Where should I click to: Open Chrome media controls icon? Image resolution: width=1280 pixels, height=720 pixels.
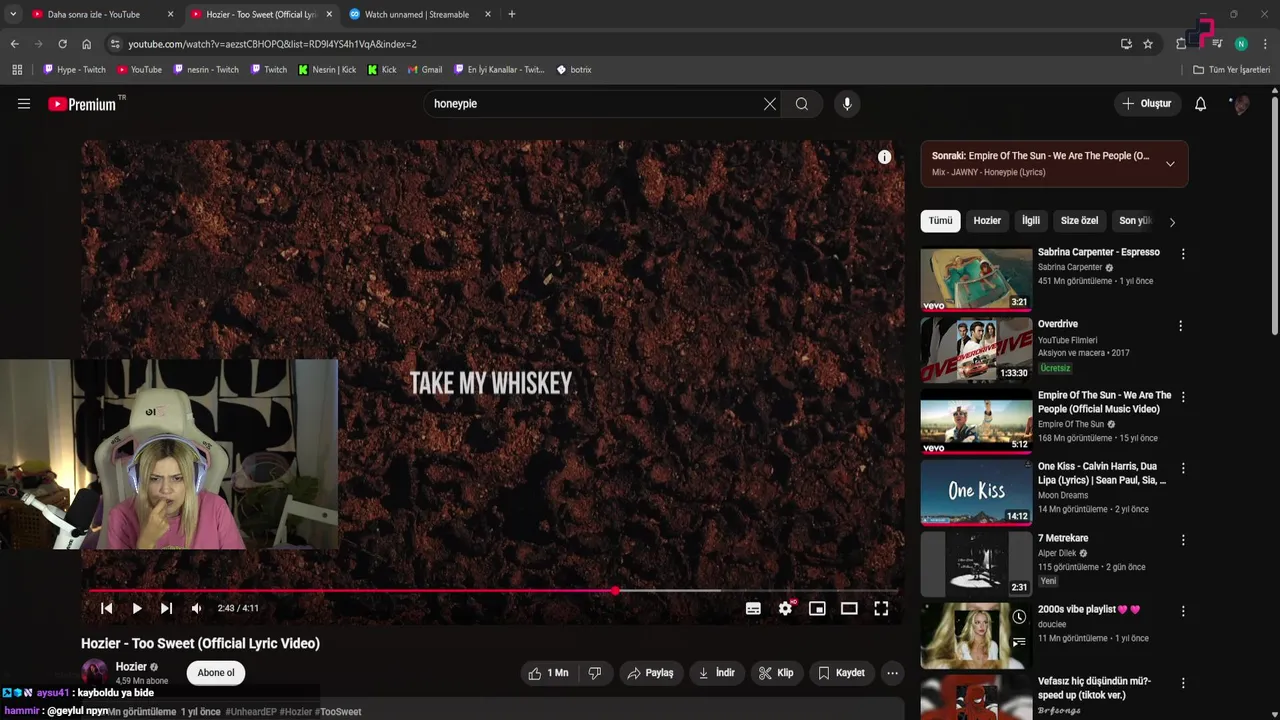(1217, 44)
